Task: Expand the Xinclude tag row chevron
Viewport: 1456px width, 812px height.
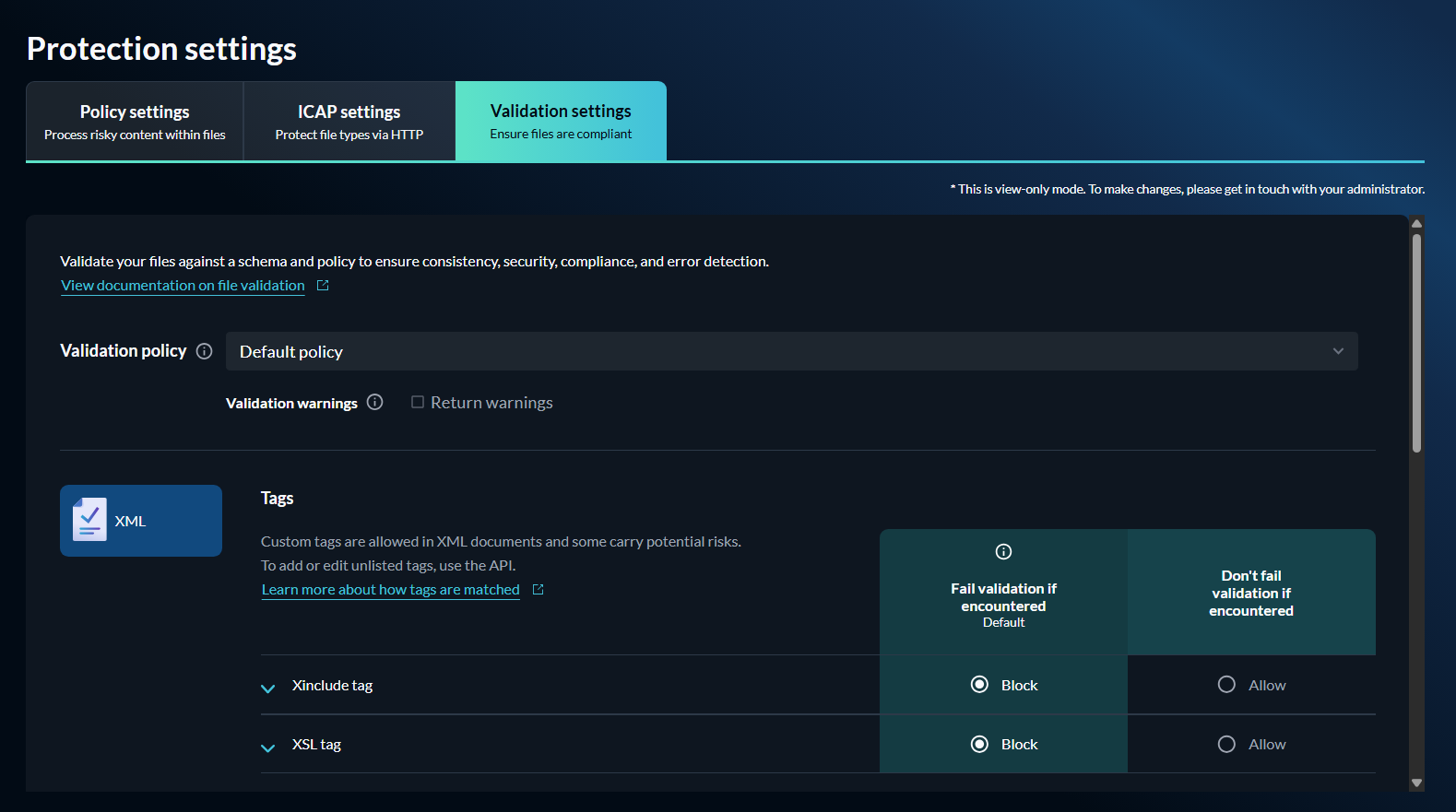Action: click(x=268, y=688)
